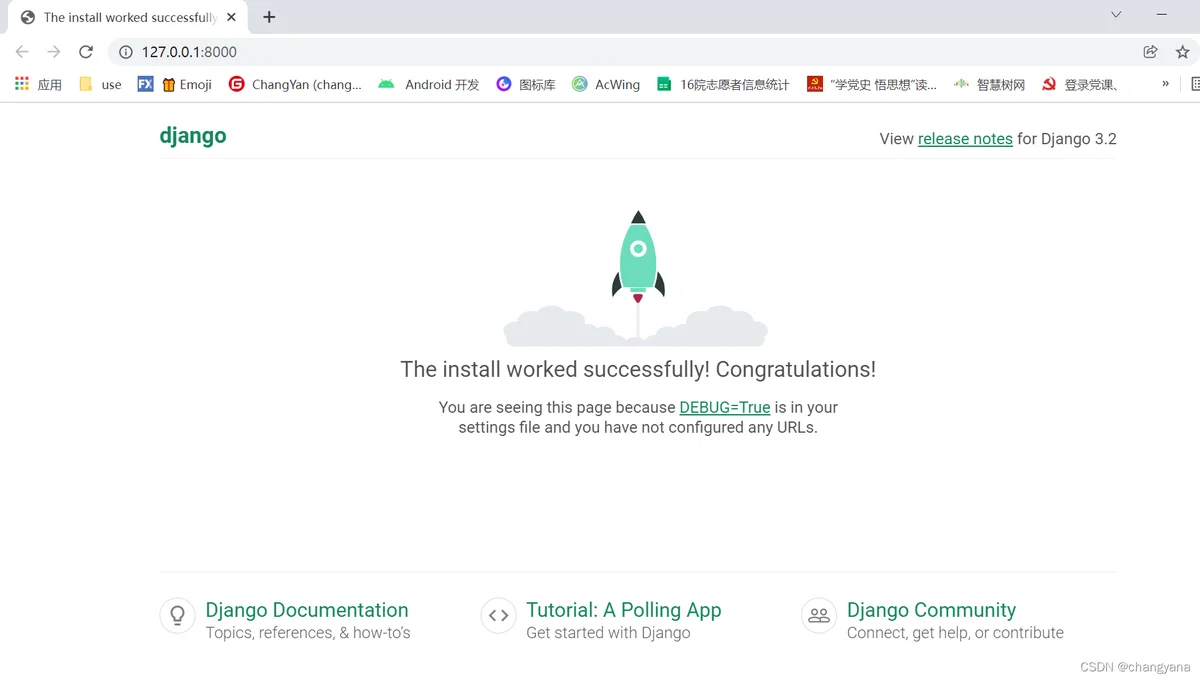The image size is (1200, 680).
Task: Click the Congratulations heading text
Action: point(638,369)
